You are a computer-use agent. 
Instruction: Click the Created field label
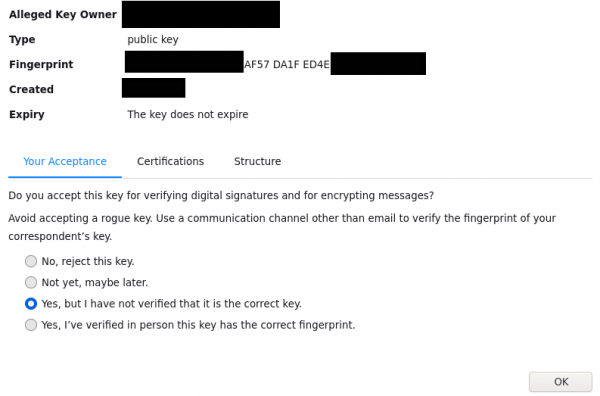tap(31, 89)
